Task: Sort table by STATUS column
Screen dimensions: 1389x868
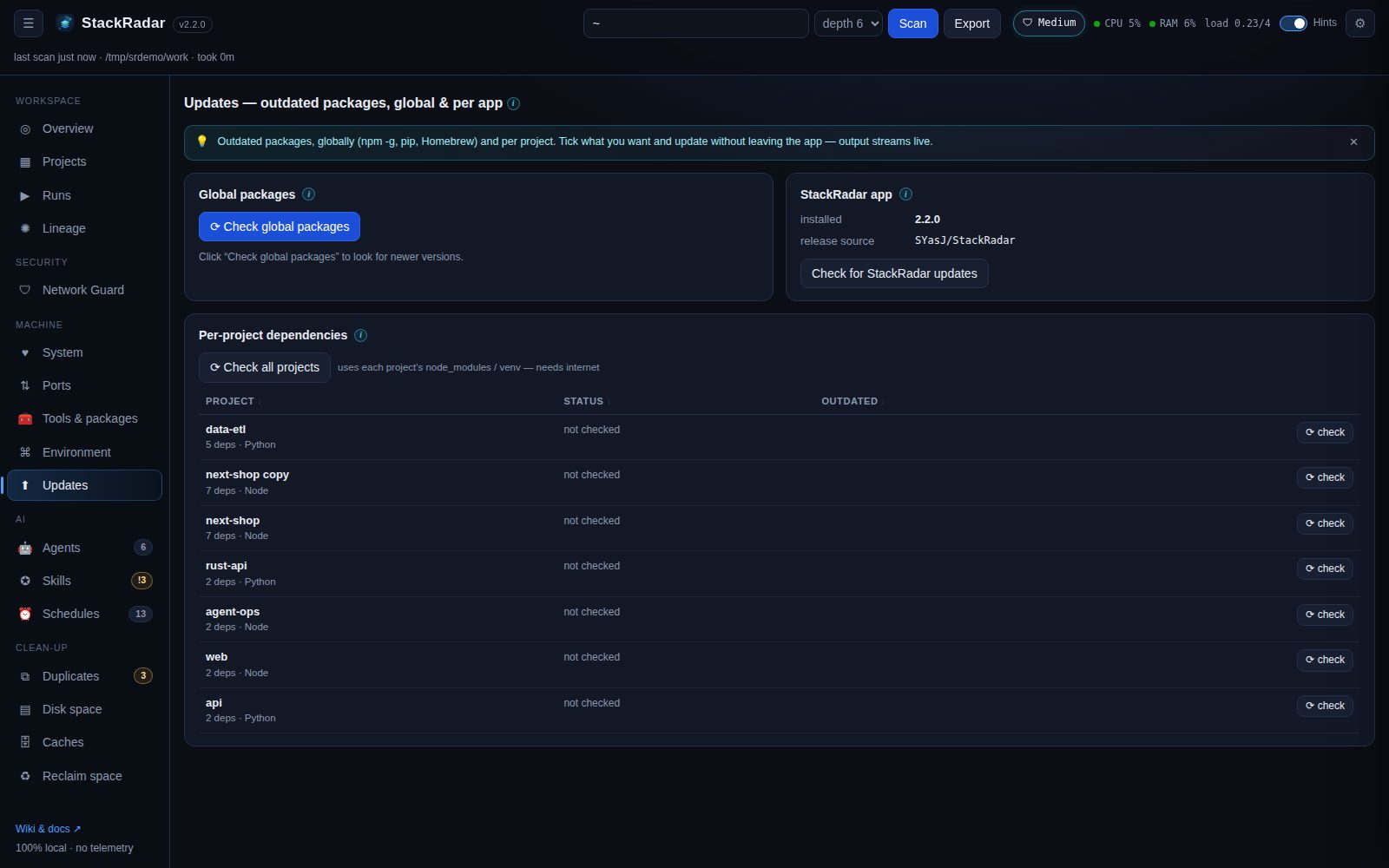Action: (x=586, y=401)
